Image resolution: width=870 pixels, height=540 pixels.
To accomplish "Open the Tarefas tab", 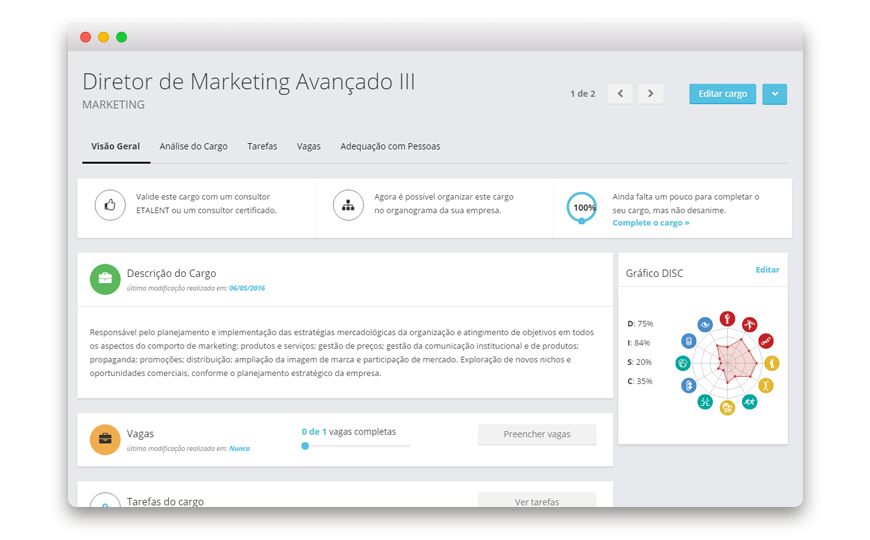I will (262, 147).
